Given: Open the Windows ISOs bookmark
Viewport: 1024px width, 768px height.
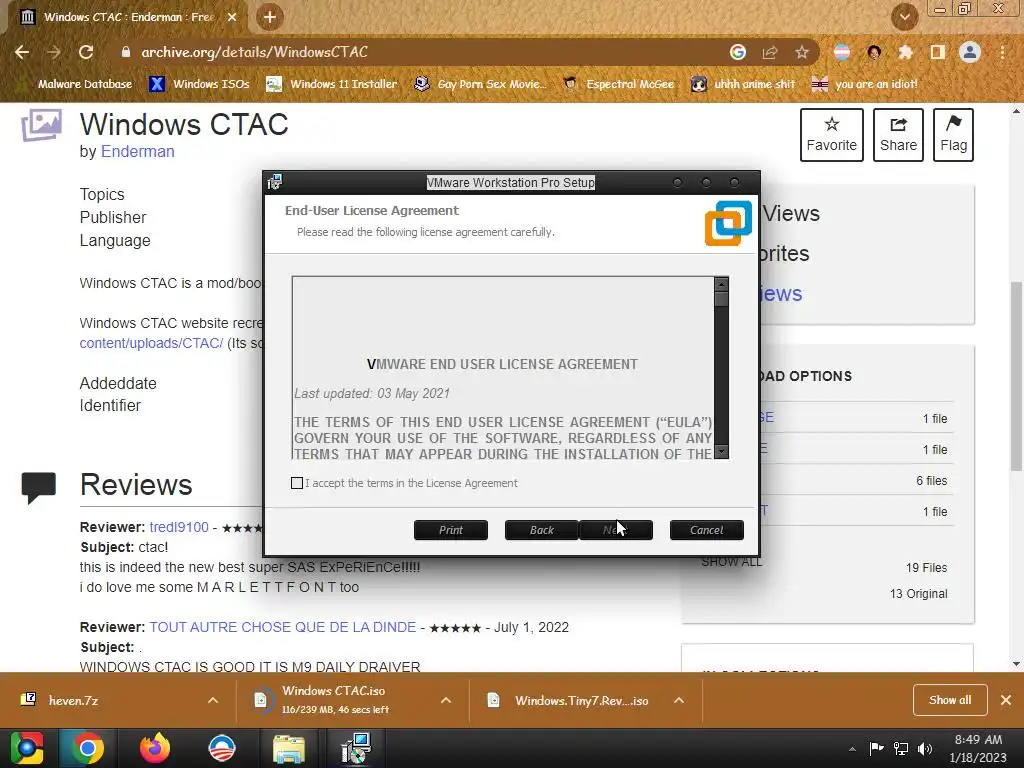Looking at the screenshot, I should (199, 84).
